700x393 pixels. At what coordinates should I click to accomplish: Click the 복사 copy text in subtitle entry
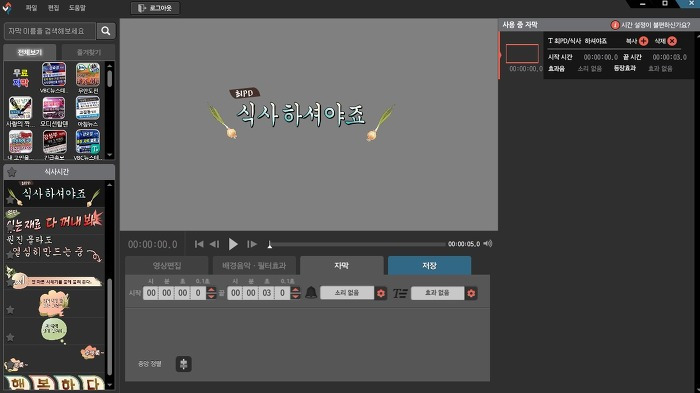pyautogui.click(x=631, y=41)
